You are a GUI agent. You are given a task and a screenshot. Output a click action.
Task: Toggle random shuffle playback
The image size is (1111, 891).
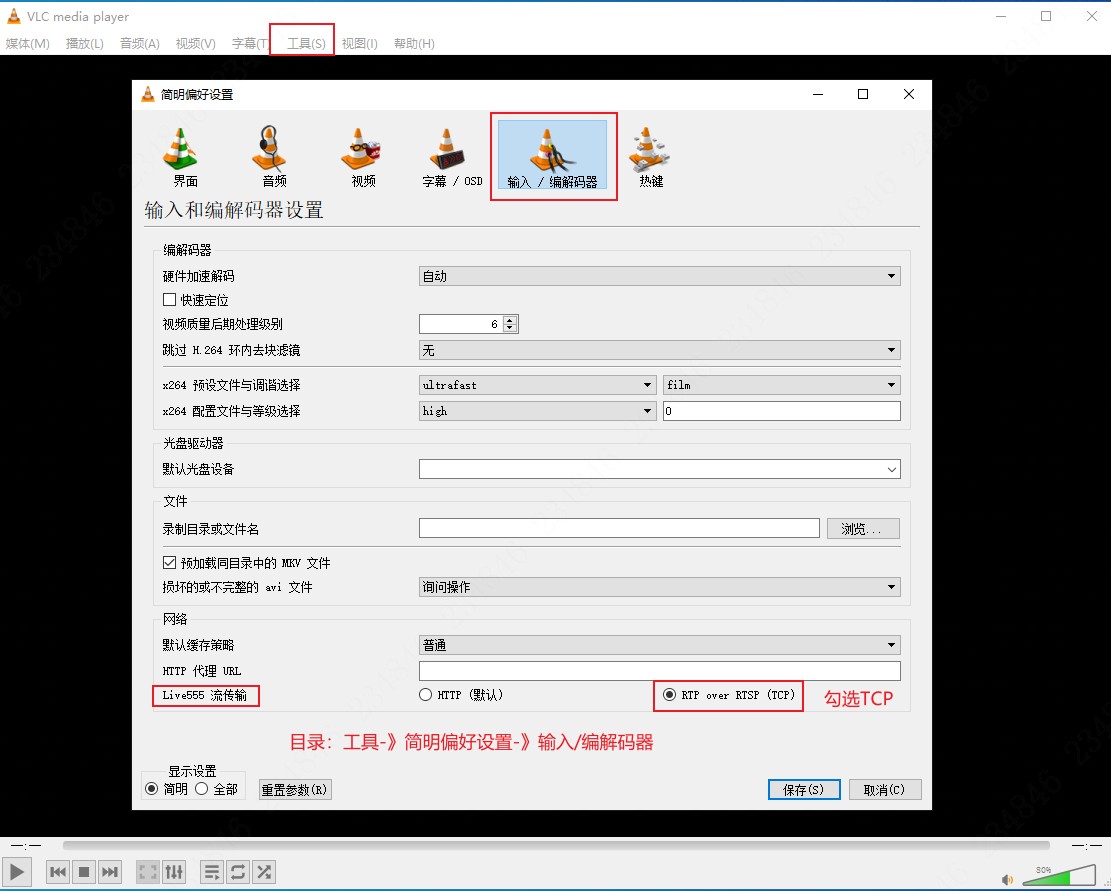tap(264, 872)
